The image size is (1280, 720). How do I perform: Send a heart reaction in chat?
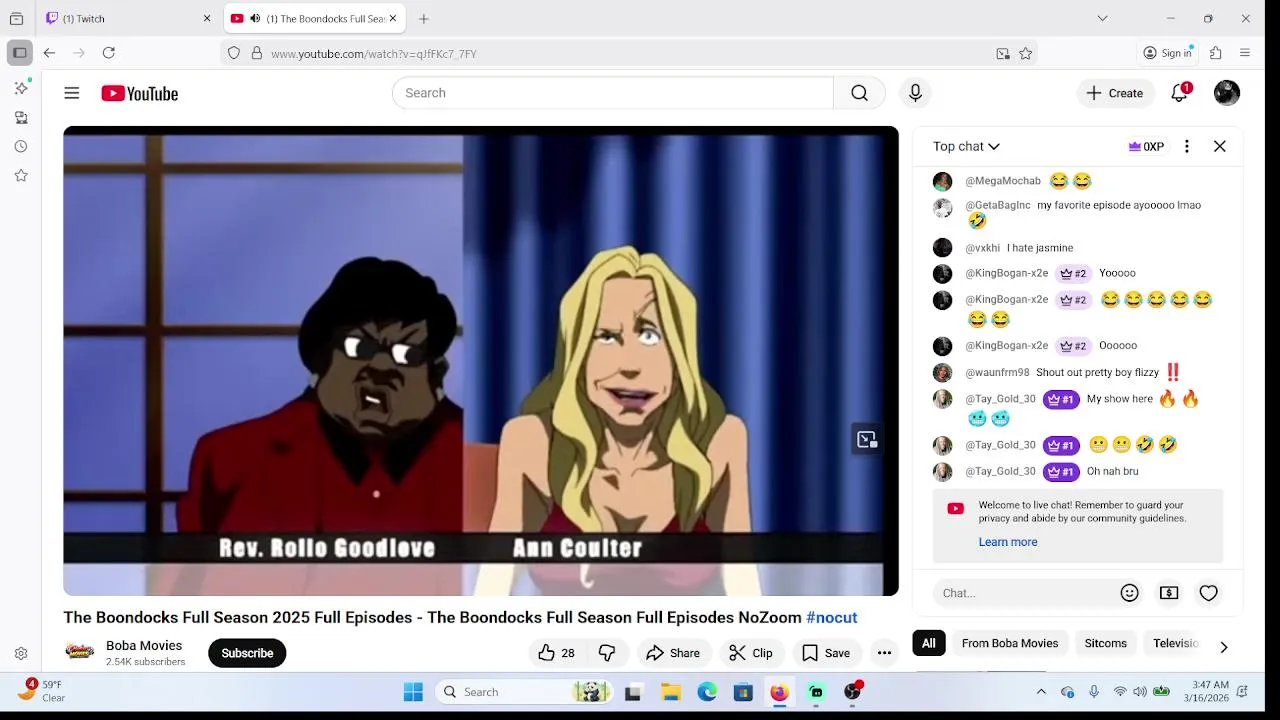tap(1209, 593)
